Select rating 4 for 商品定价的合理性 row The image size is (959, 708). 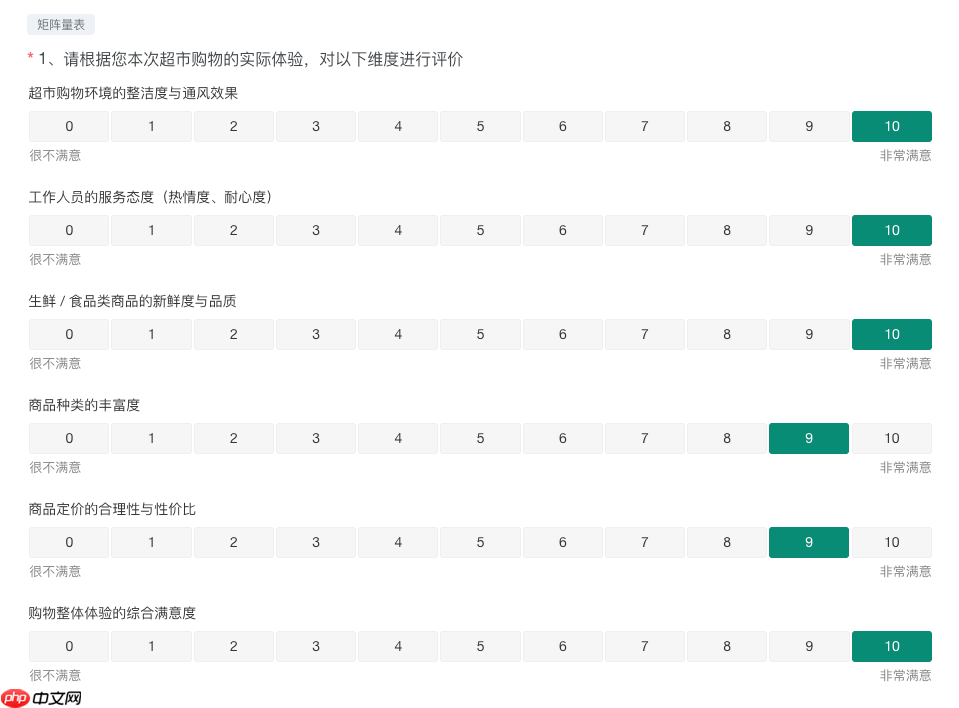coord(397,542)
